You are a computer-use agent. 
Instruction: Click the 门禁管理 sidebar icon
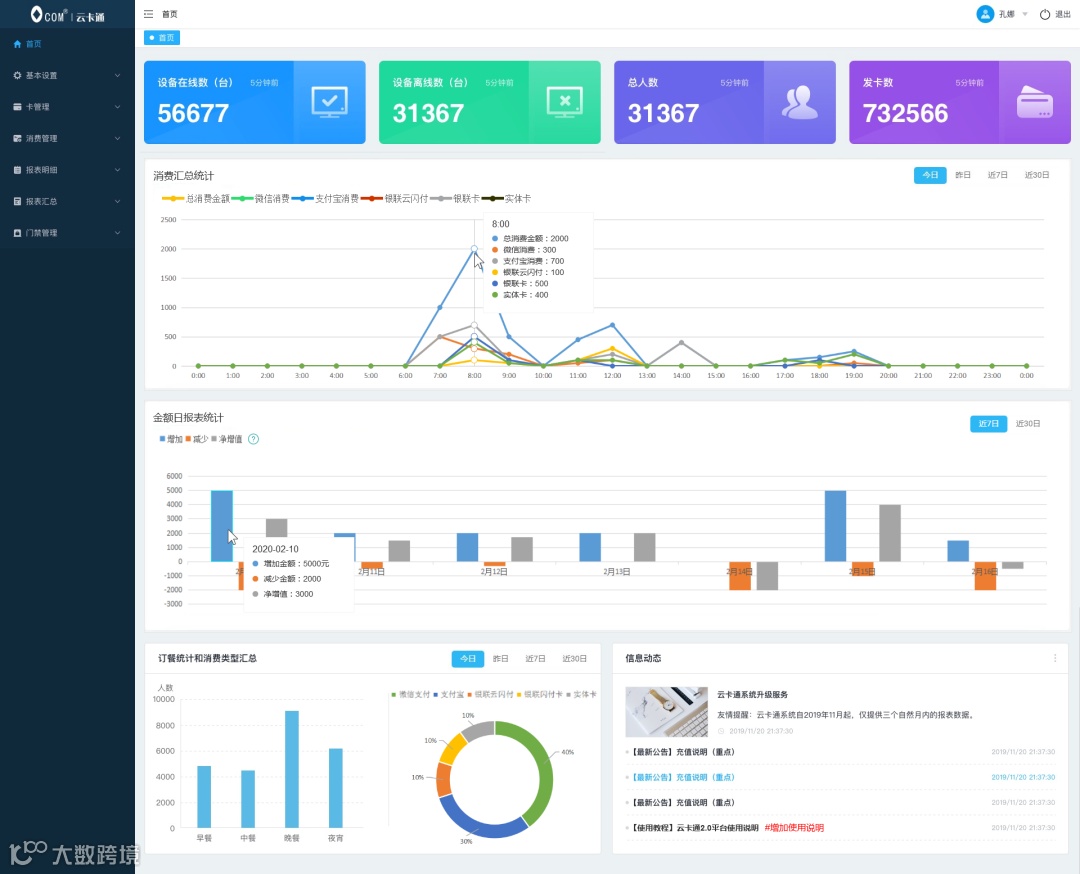click(x=17, y=233)
